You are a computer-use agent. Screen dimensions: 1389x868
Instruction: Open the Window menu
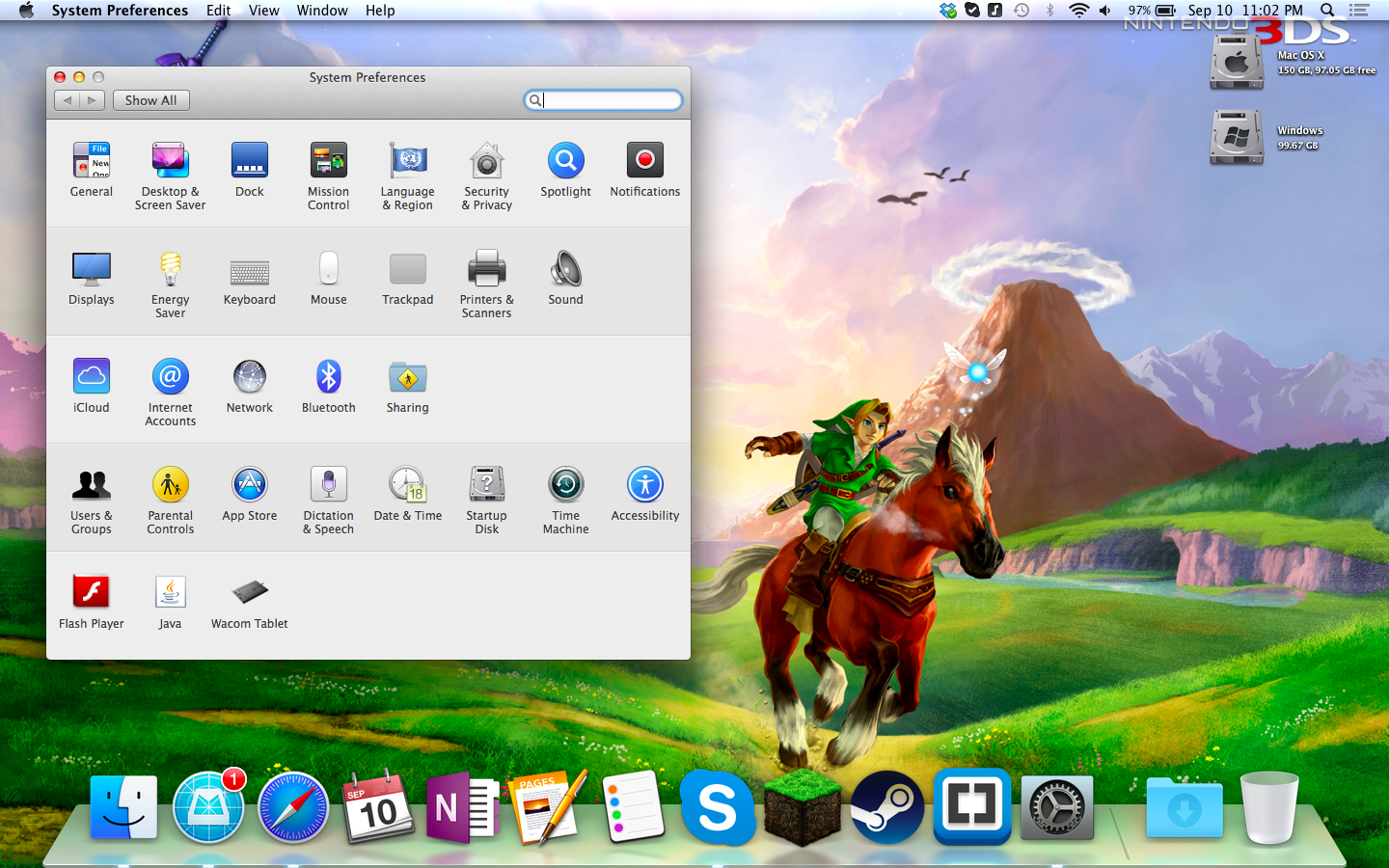coord(322,11)
